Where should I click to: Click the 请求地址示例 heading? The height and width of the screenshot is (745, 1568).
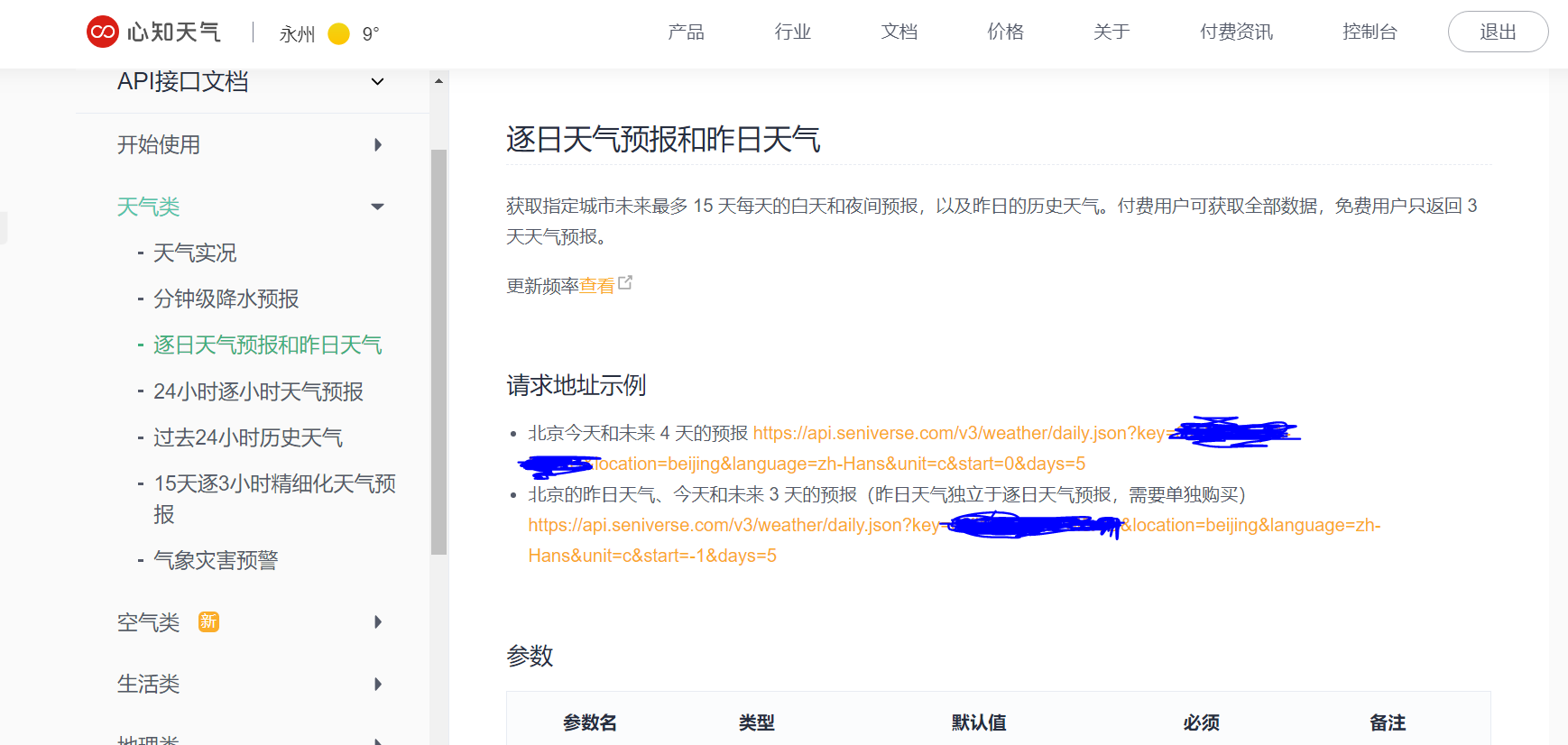576,385
